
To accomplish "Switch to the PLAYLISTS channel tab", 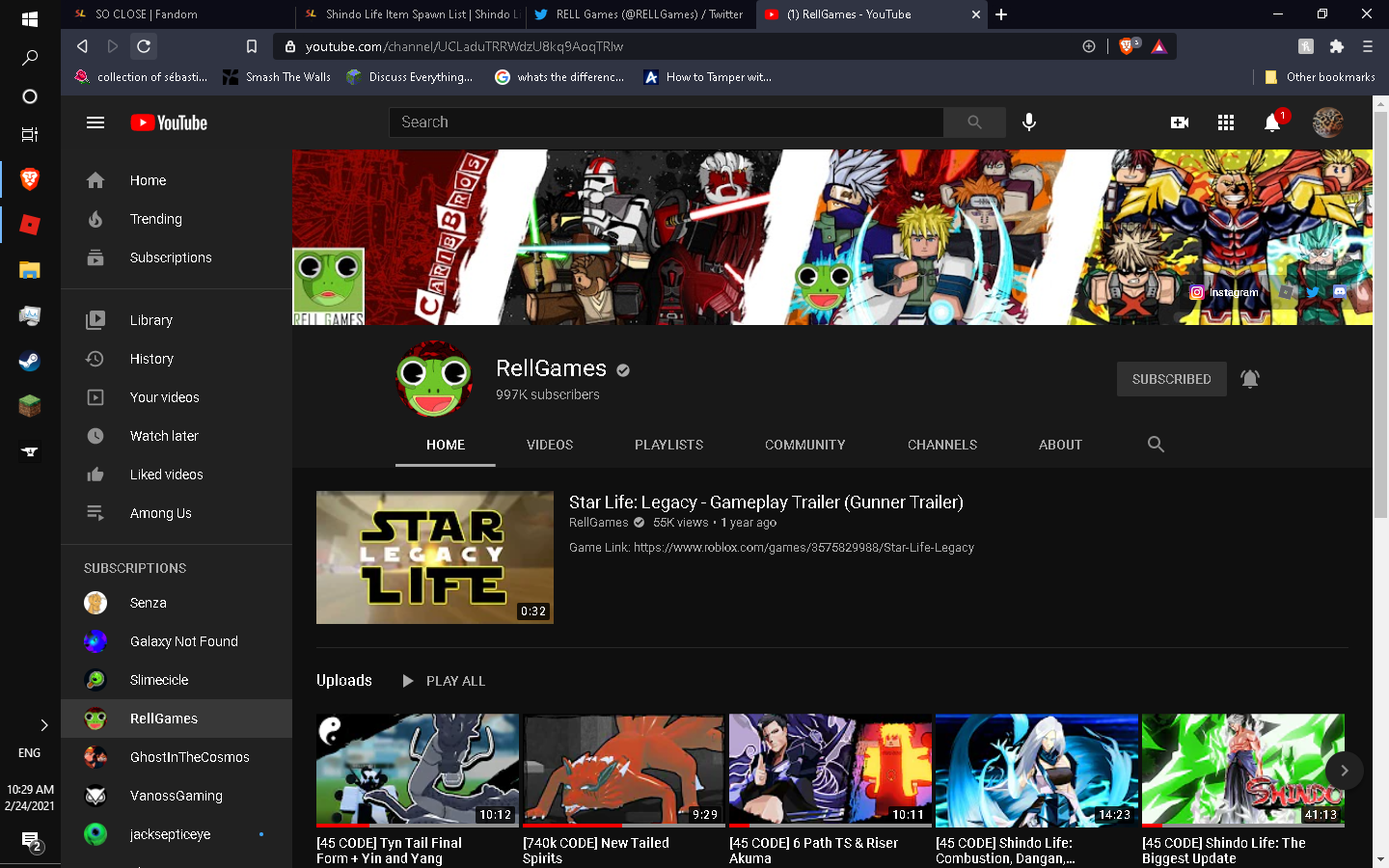I will 669,445.
